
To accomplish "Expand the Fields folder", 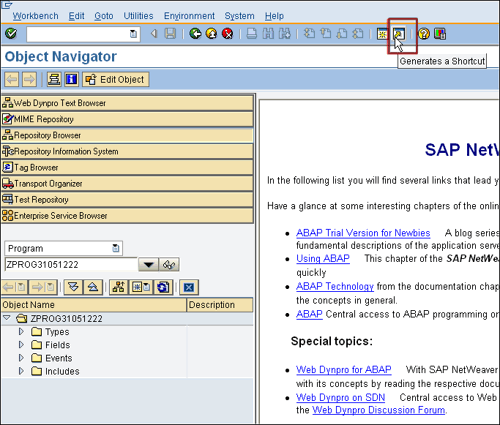I will 21,345.
